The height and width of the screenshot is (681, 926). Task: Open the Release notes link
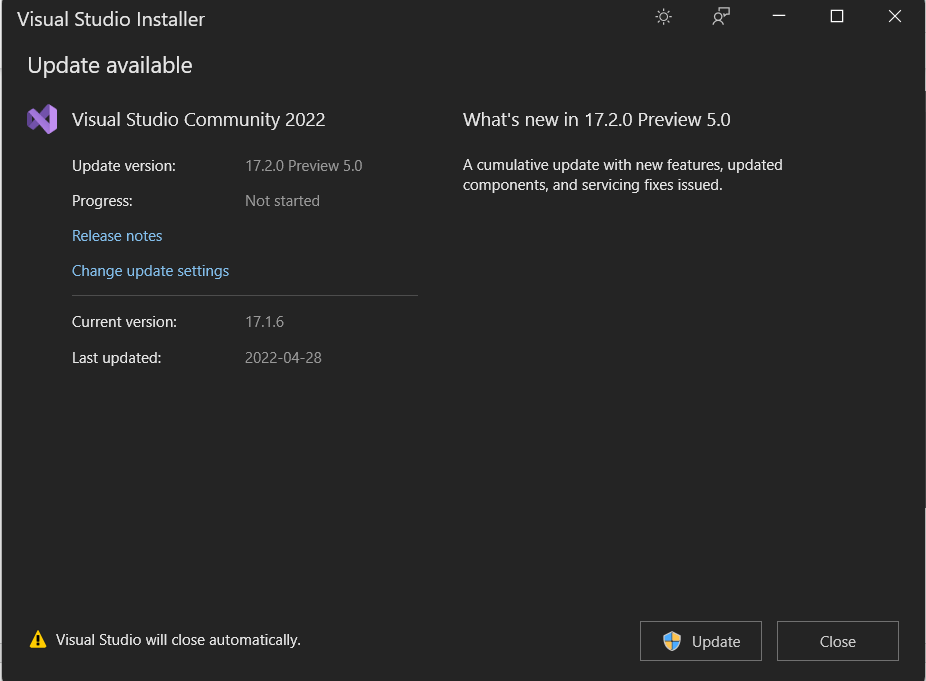[x=117, y=236]
